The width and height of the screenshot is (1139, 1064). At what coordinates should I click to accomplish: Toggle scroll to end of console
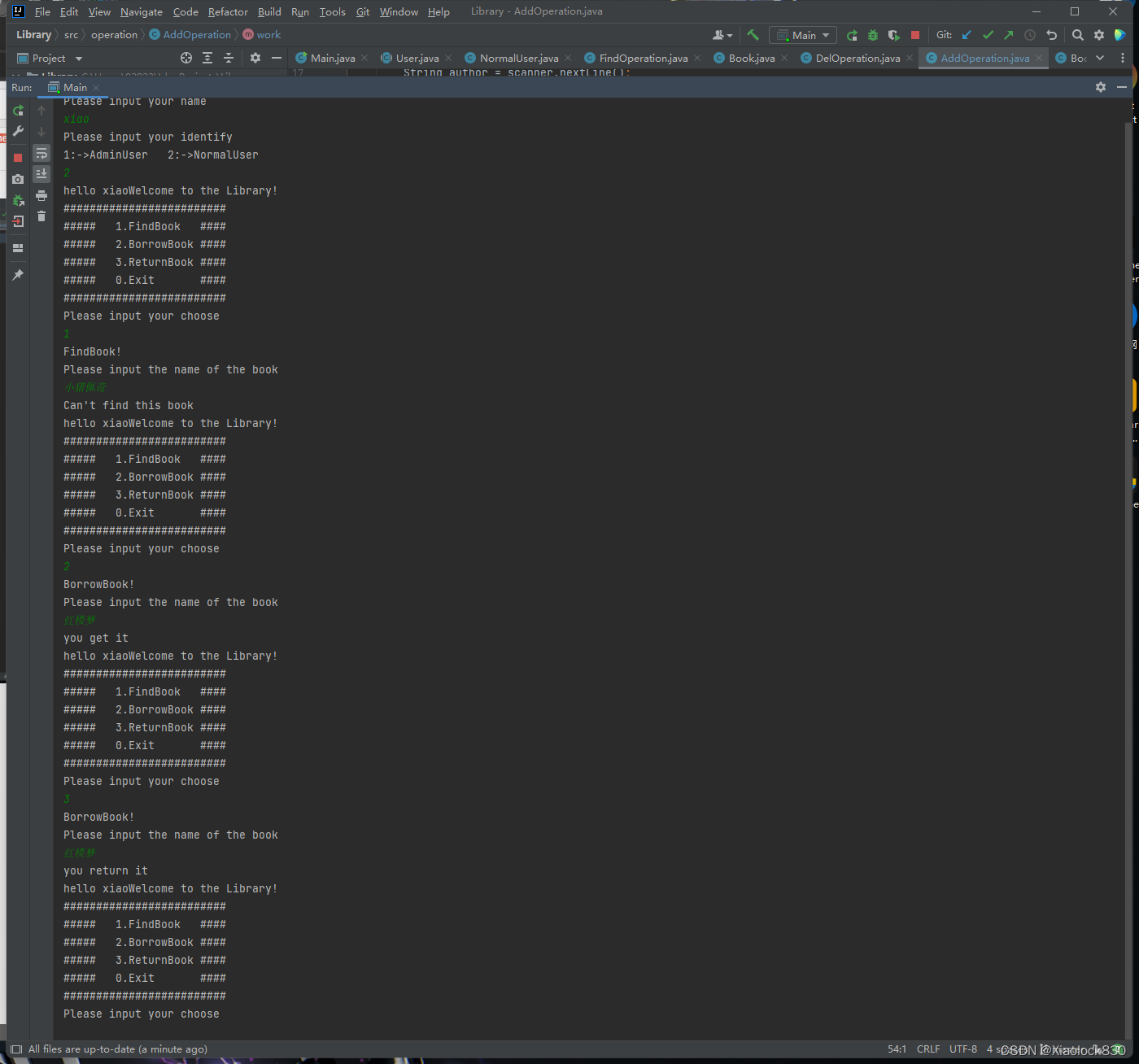click(41, 174)
